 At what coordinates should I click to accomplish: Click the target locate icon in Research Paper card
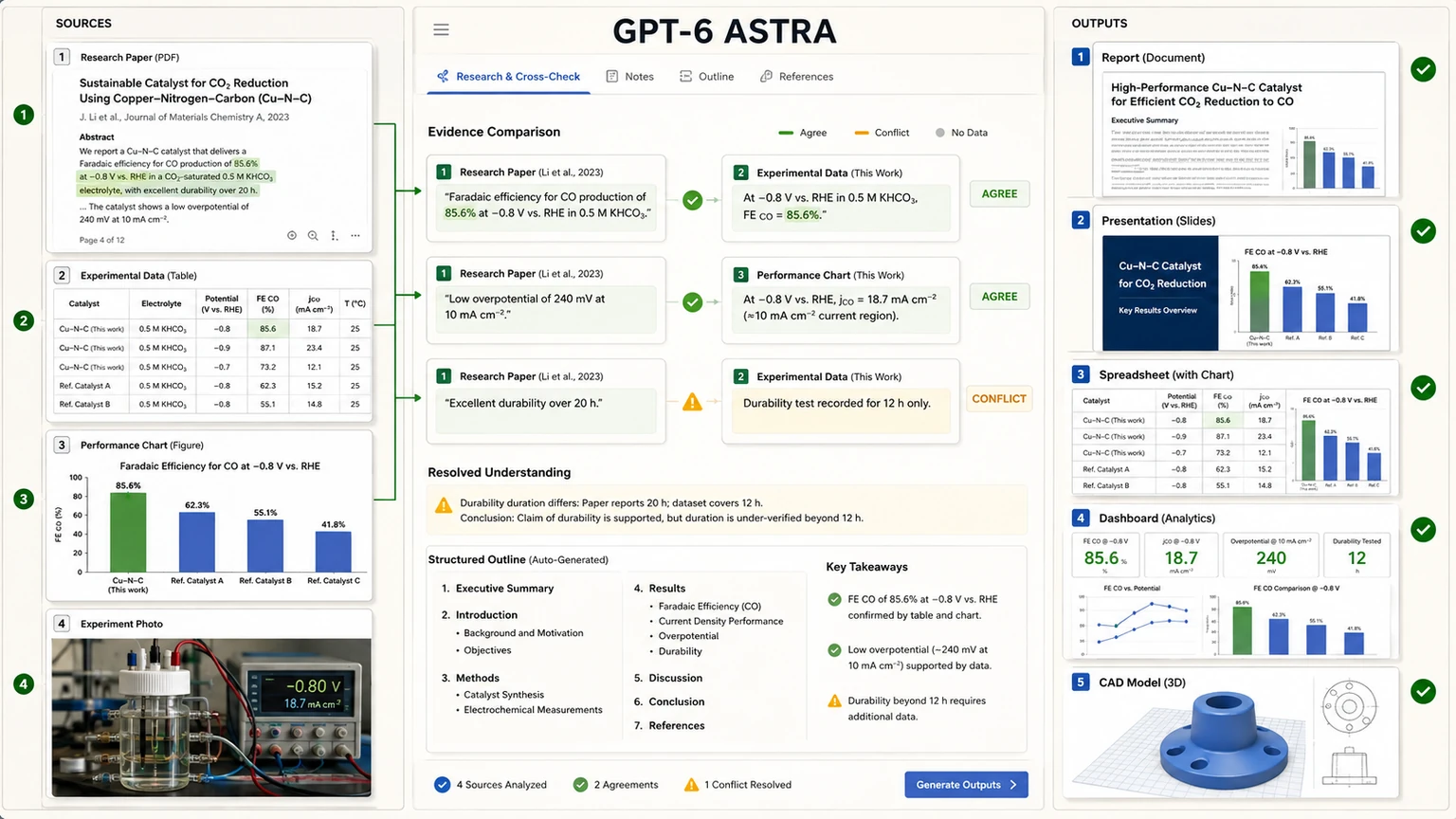(x=292, y=235)
